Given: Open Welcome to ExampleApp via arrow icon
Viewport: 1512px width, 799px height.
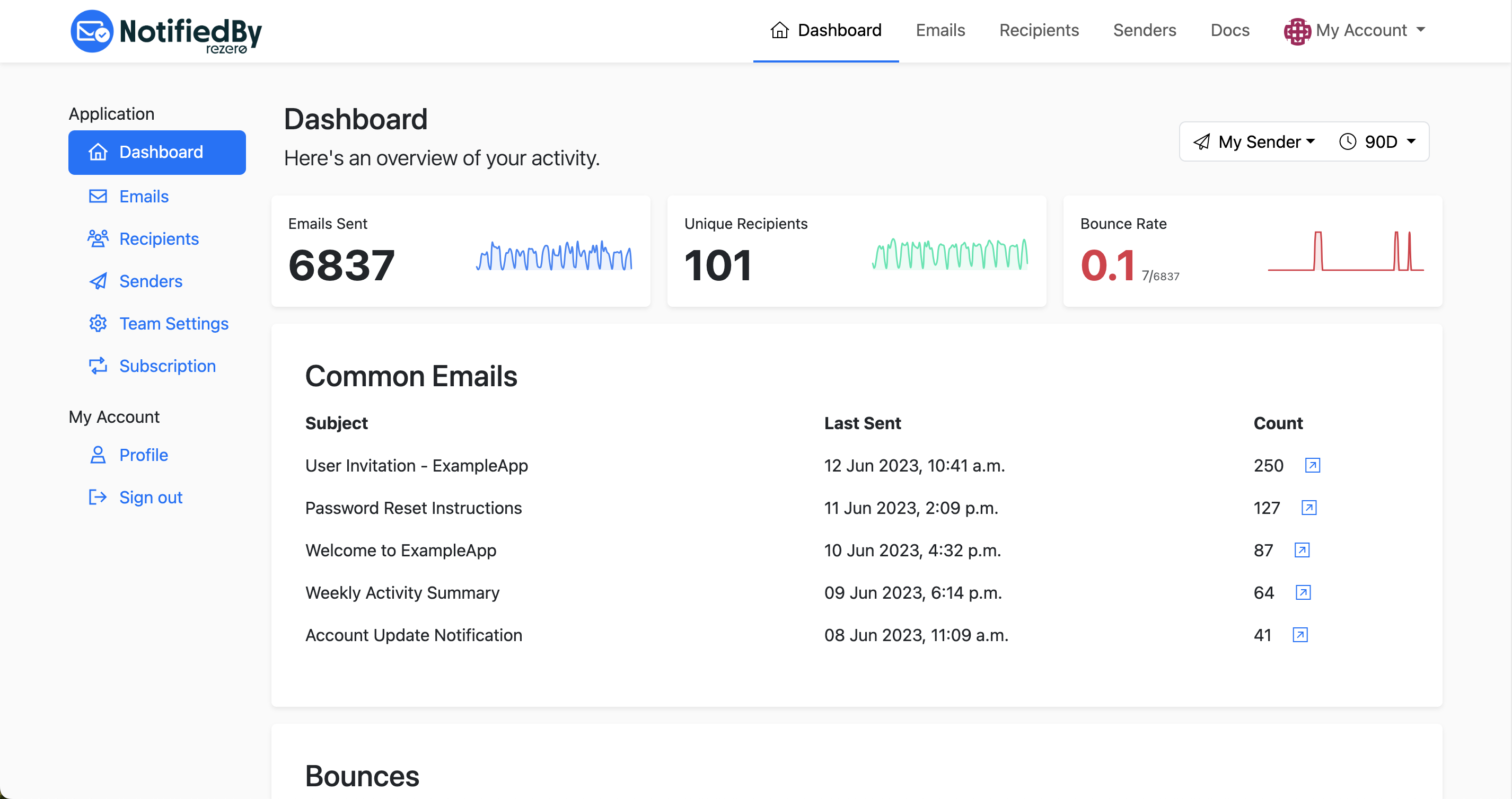Looking at the screenshot, I should [x=1302, y=549].
